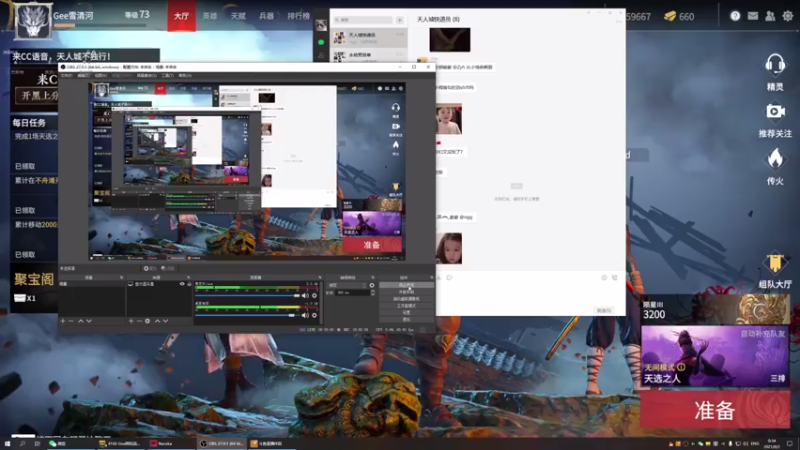
Task: Open the first WeChat conversation in the list
Action: point(369,37)
